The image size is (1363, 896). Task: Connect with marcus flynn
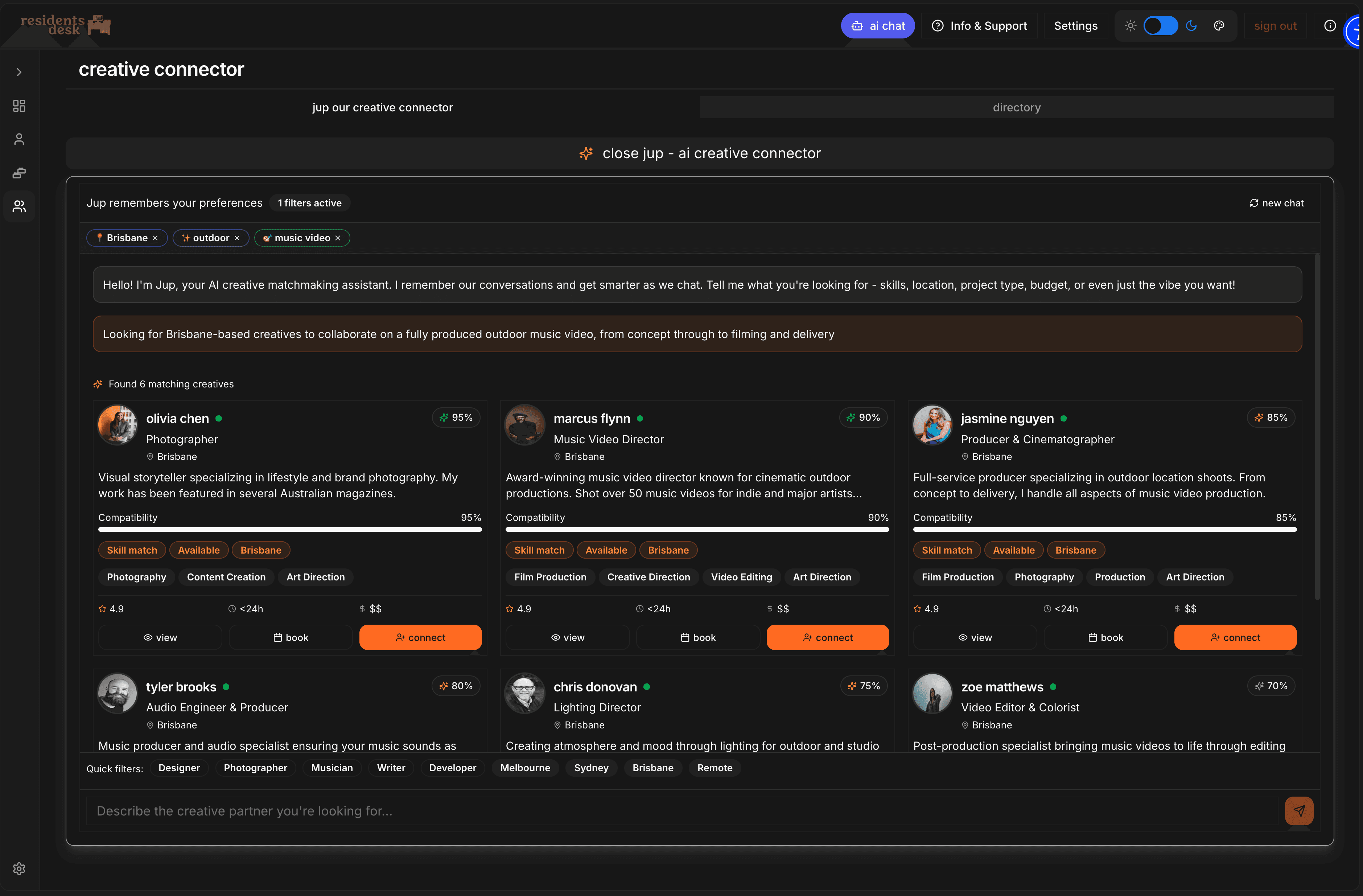tap(828, 638)
